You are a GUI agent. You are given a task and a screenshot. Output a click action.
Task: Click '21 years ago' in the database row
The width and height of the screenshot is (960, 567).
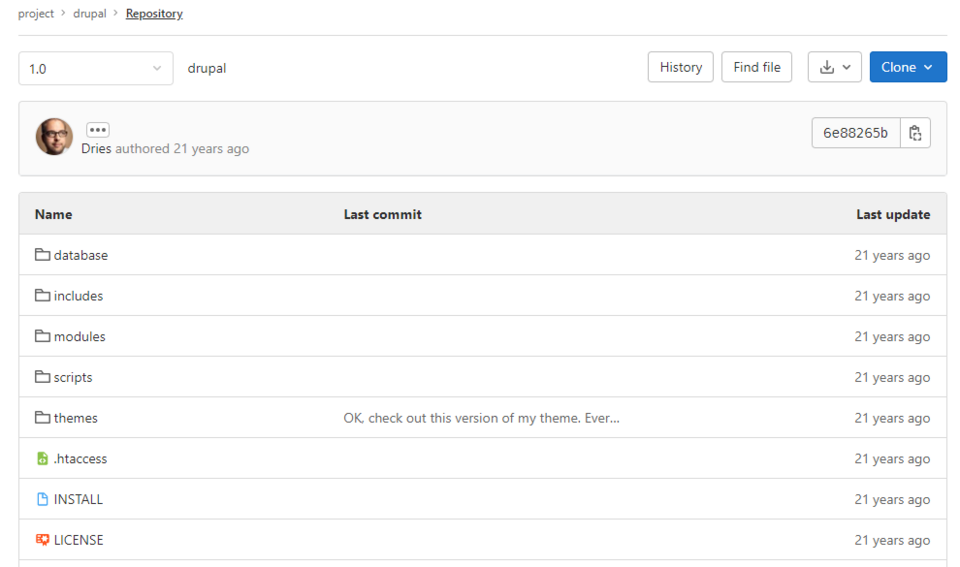coord(892,255)
